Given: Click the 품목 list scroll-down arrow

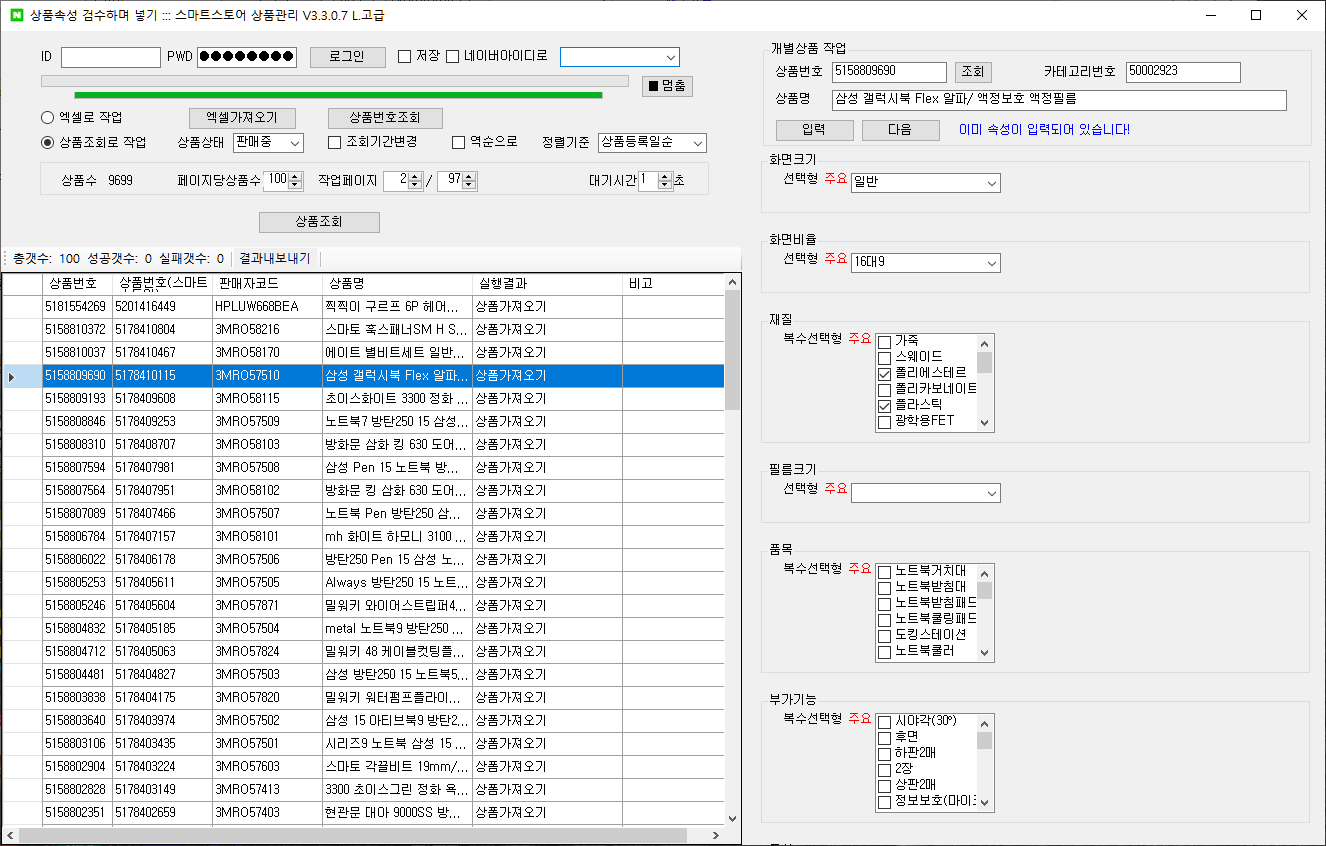Looking at the screenshot, I should point(985,653).
